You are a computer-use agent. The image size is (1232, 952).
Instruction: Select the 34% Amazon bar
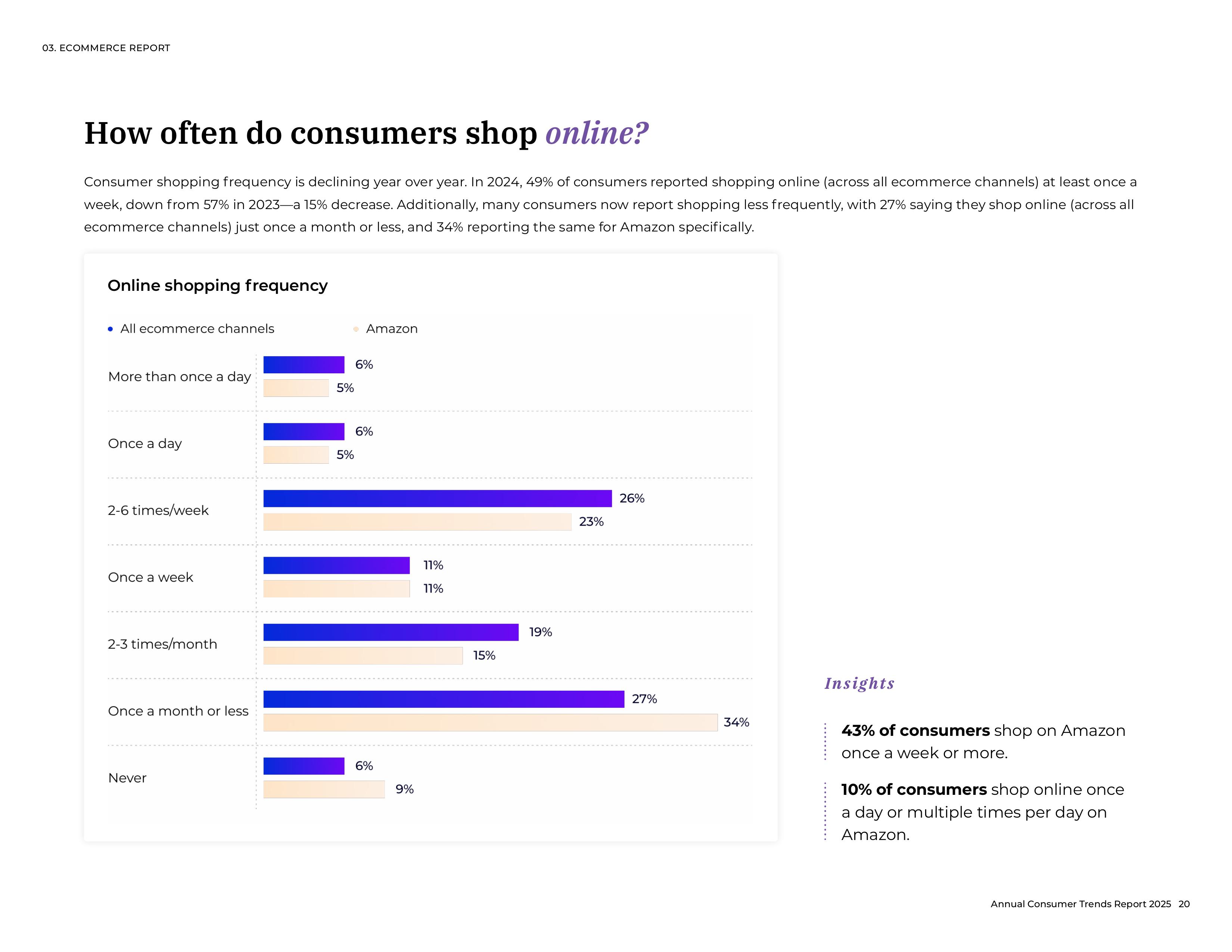pos(490,722)
